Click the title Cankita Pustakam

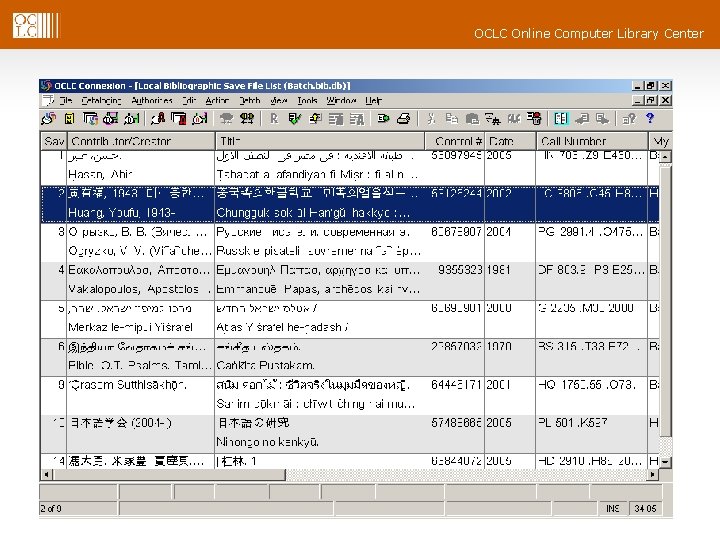265,366
